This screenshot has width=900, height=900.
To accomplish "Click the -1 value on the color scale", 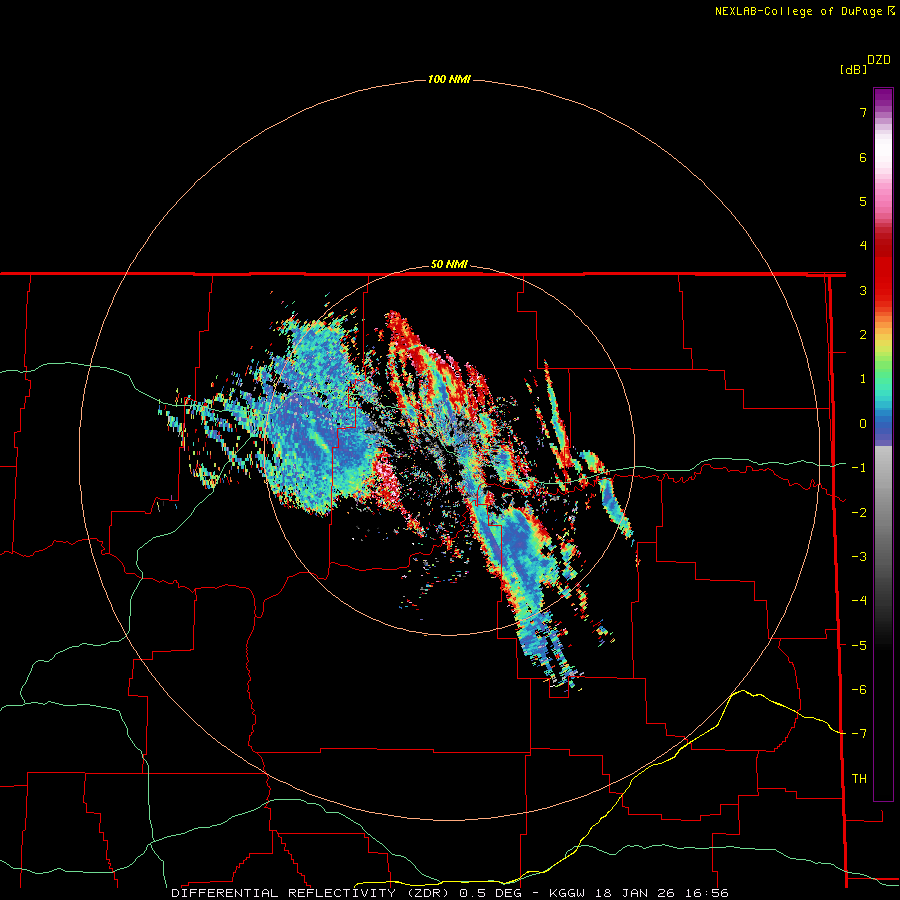I will pos(859,468).
